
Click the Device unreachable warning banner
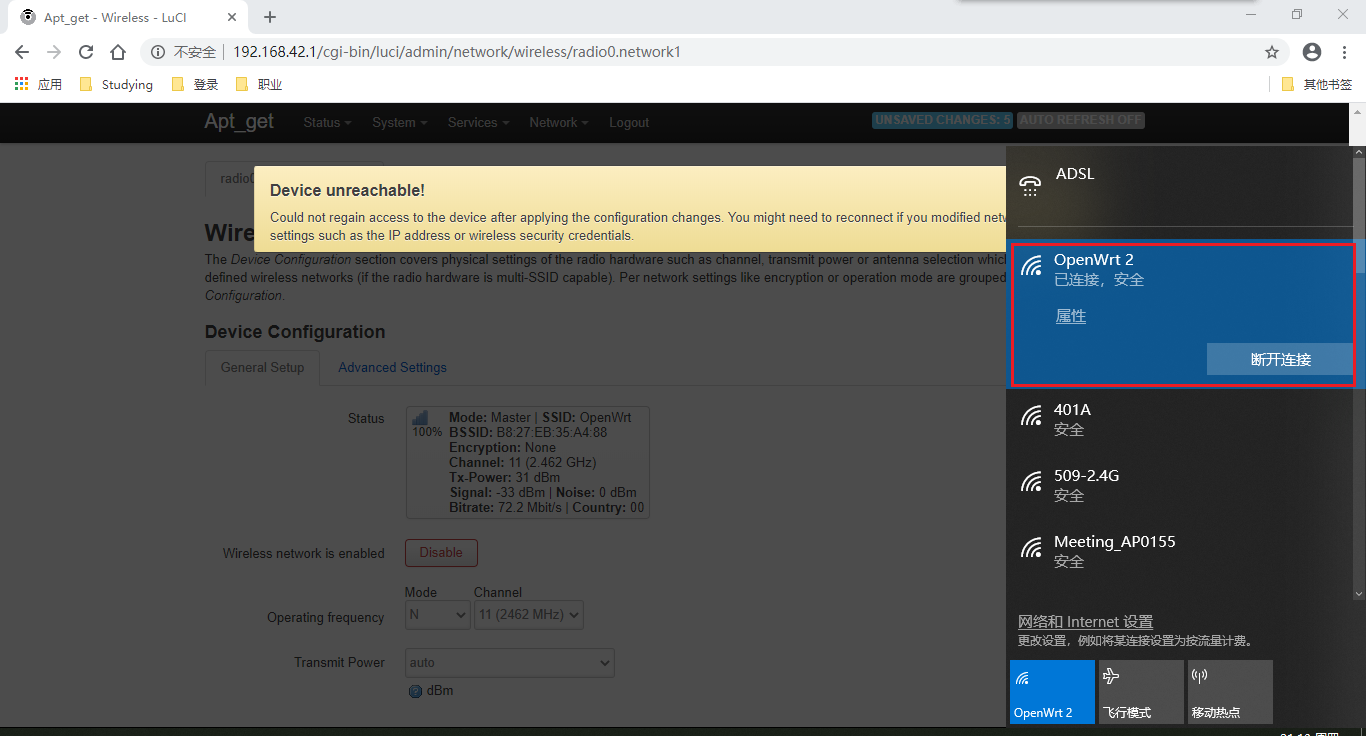coord(630,209)
